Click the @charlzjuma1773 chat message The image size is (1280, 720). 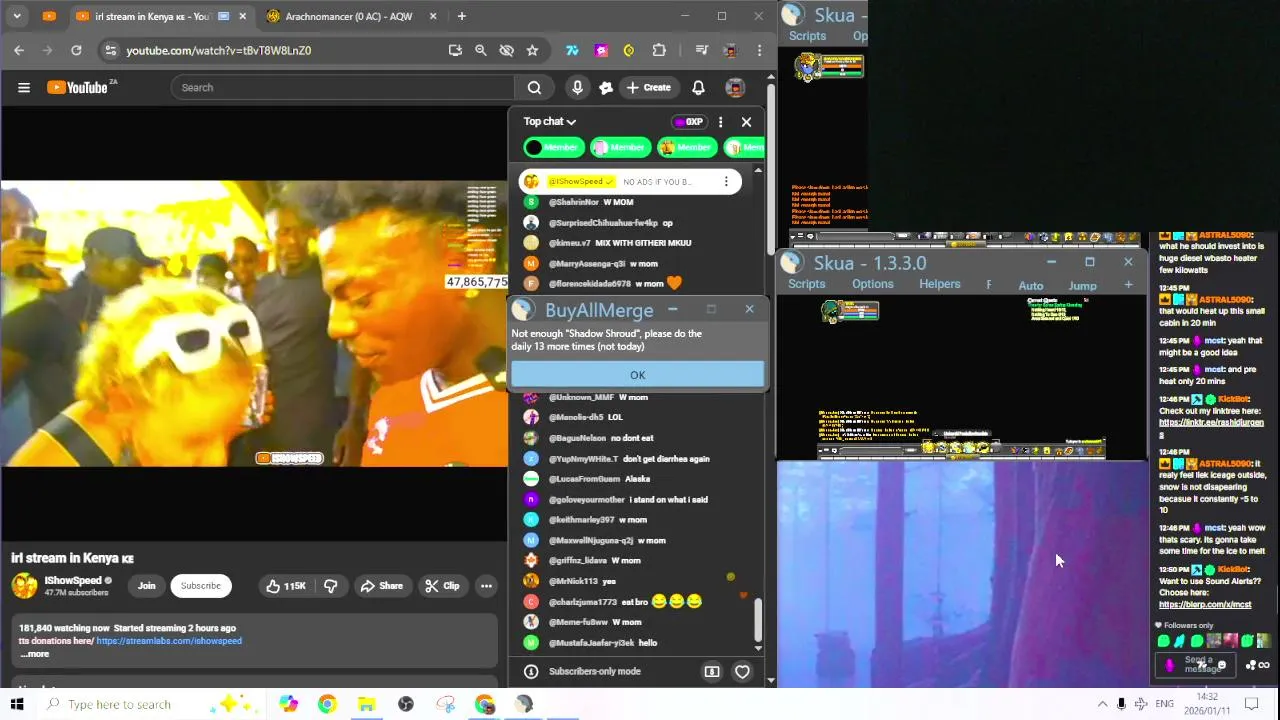(624, 601)
